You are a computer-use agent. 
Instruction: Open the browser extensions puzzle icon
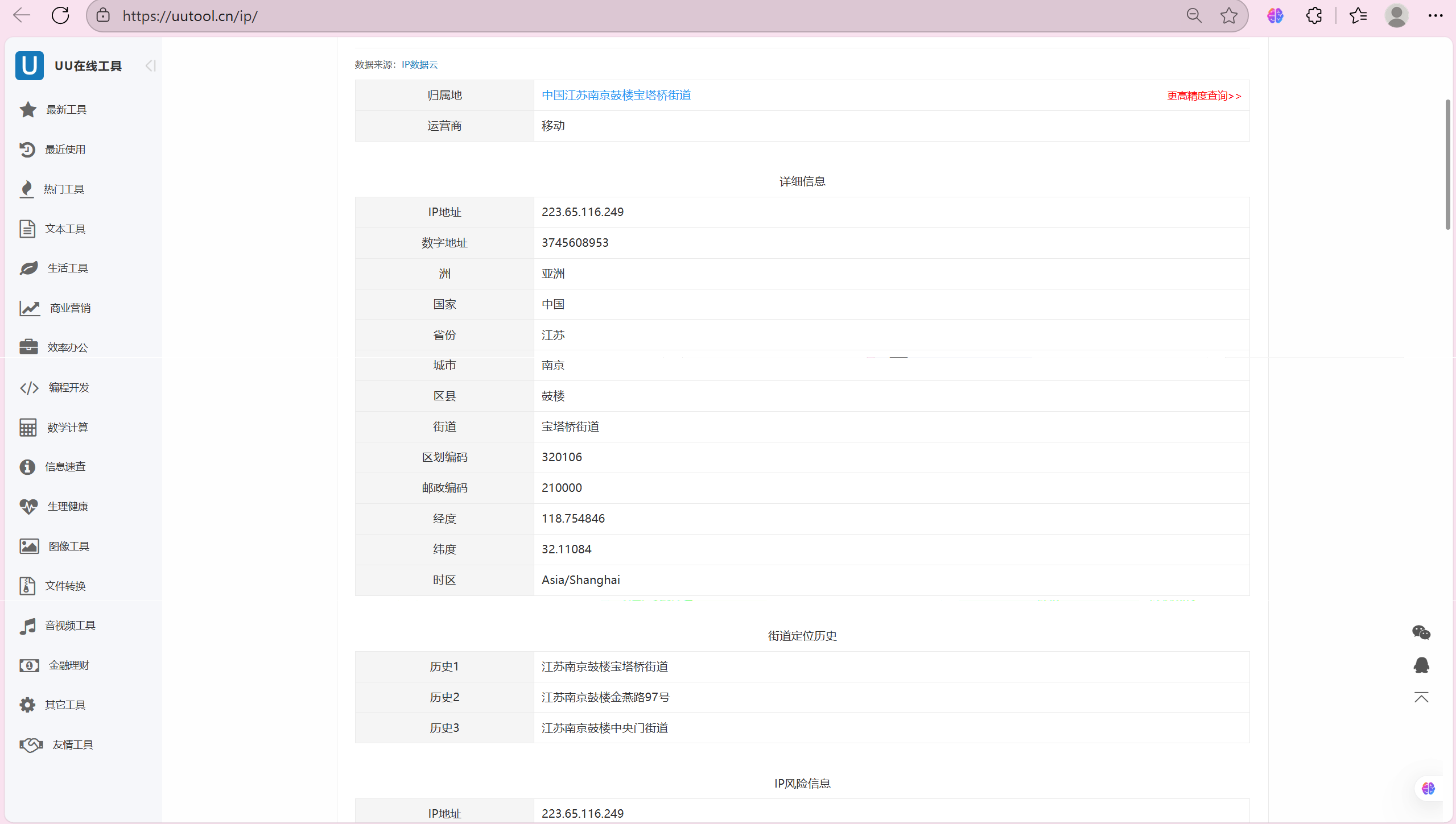point(1314,16)
